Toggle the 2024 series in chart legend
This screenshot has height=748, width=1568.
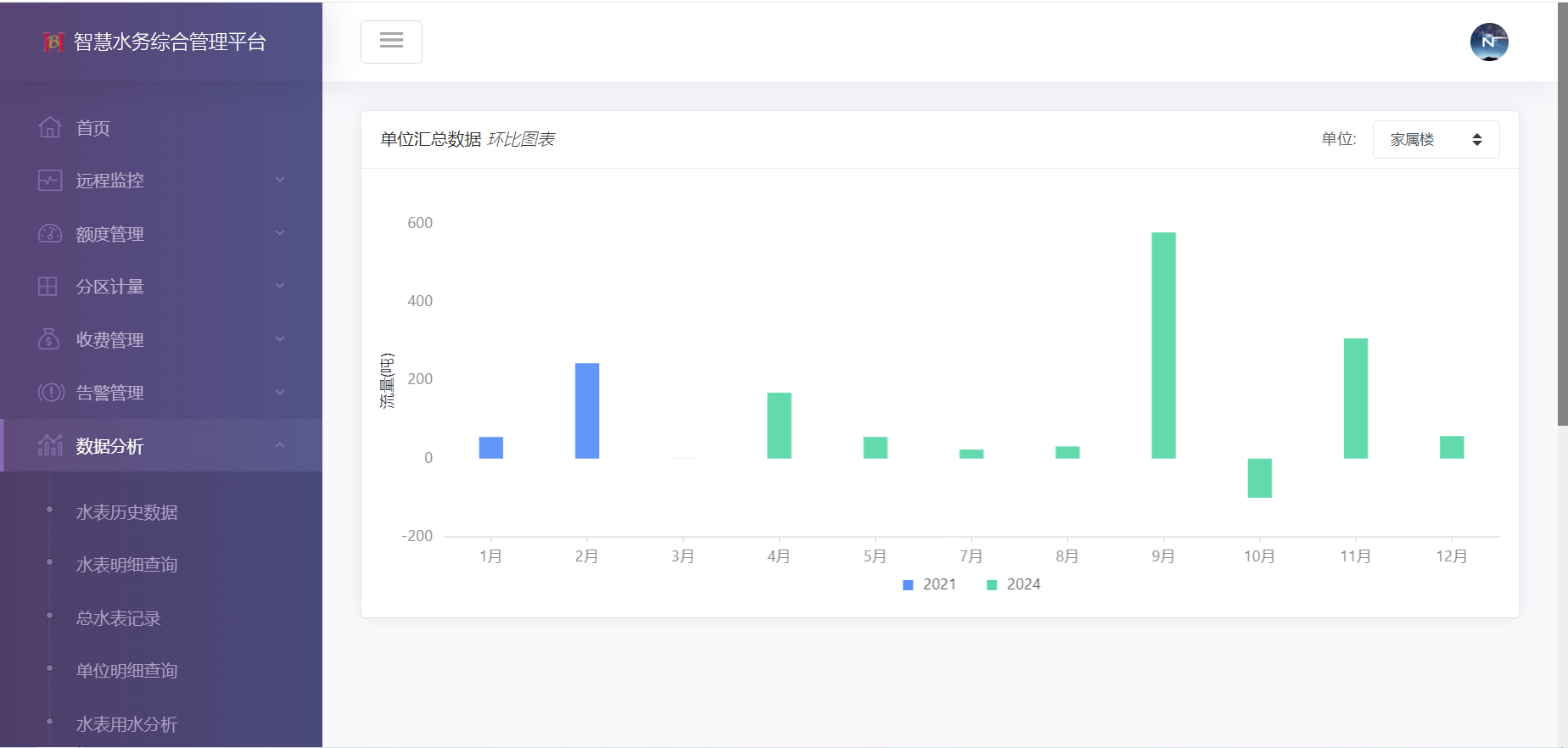pos(1013,584)
